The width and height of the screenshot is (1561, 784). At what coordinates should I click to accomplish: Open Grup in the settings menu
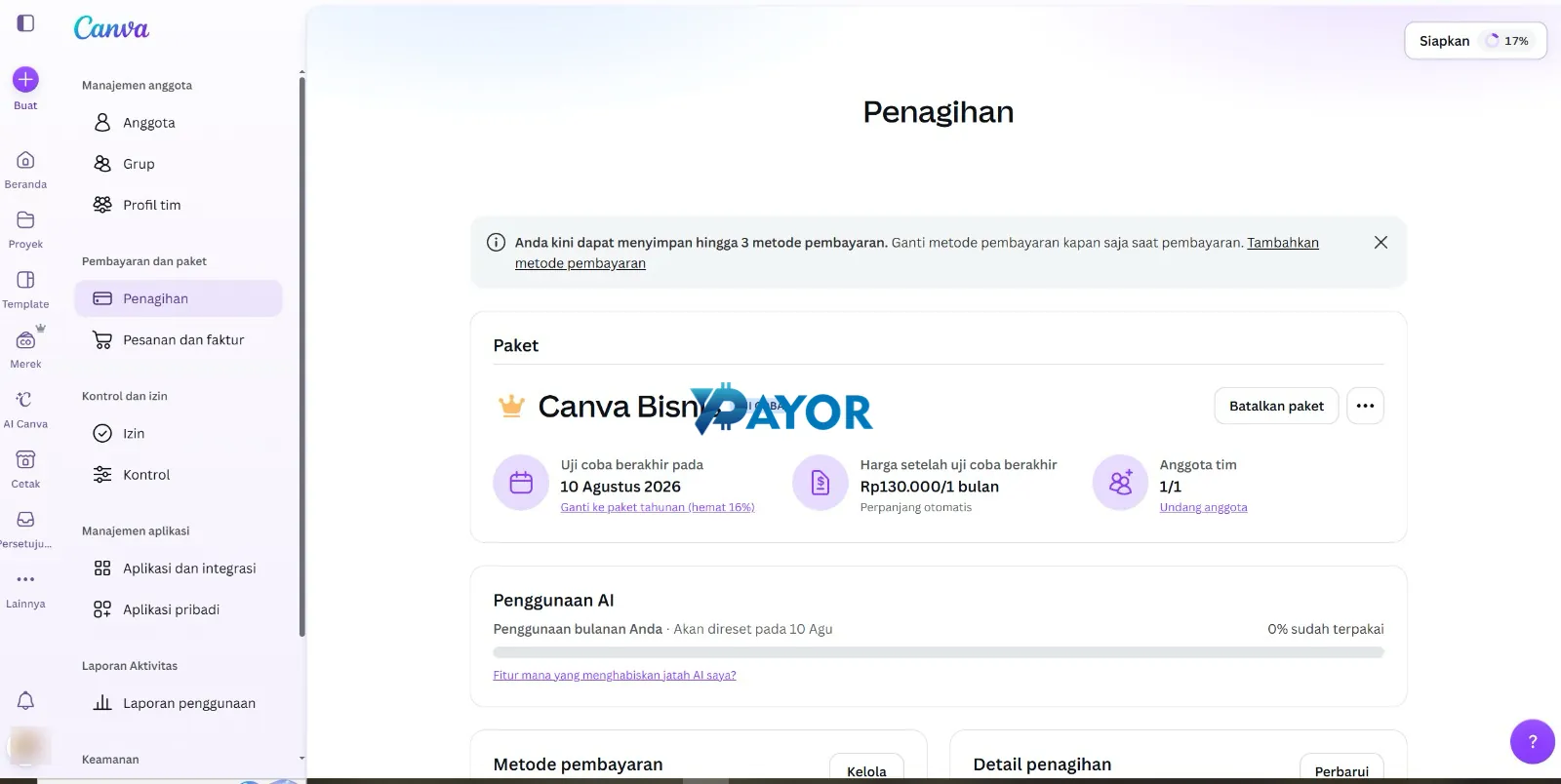[x=179, y=164]
